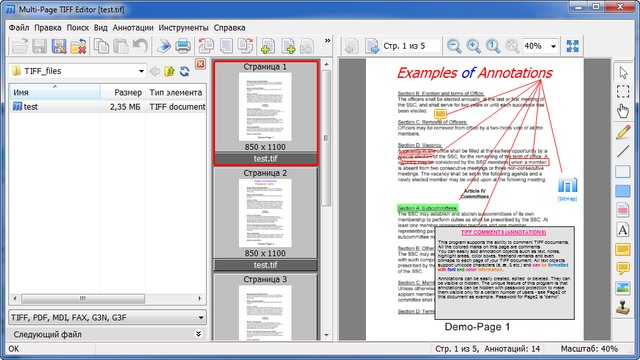Select the hand pan tool
Image resolution: width=640 pixels, height=360 pixels.
tap(623, 111)
